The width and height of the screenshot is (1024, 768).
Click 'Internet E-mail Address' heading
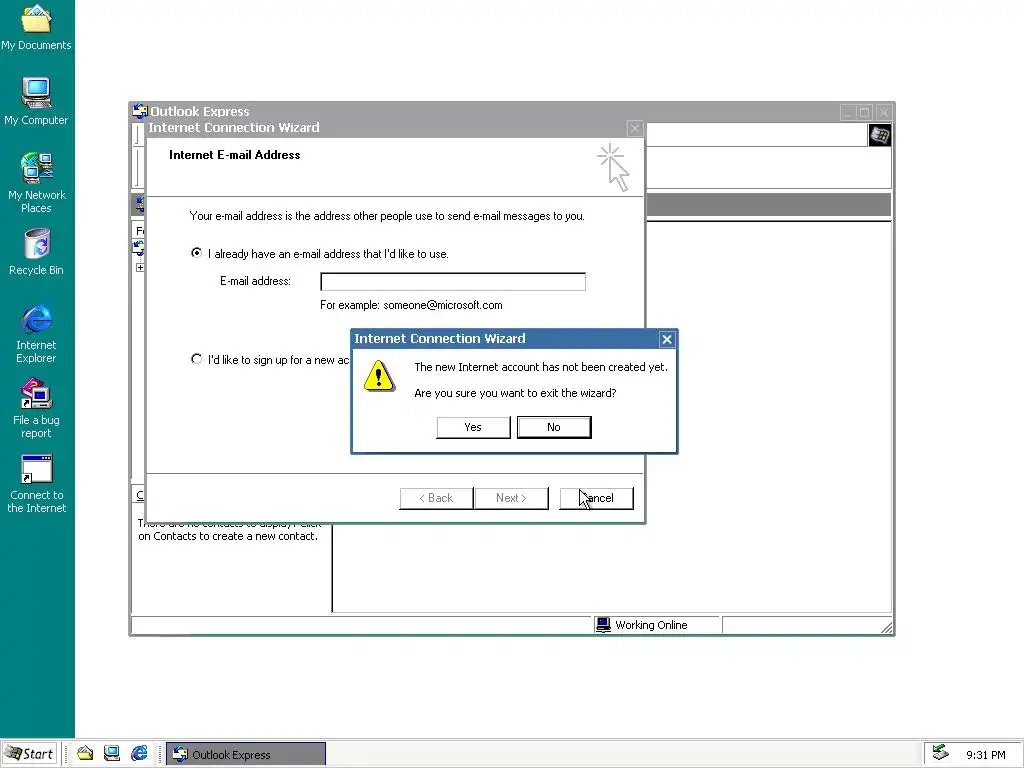coord(234,155)
